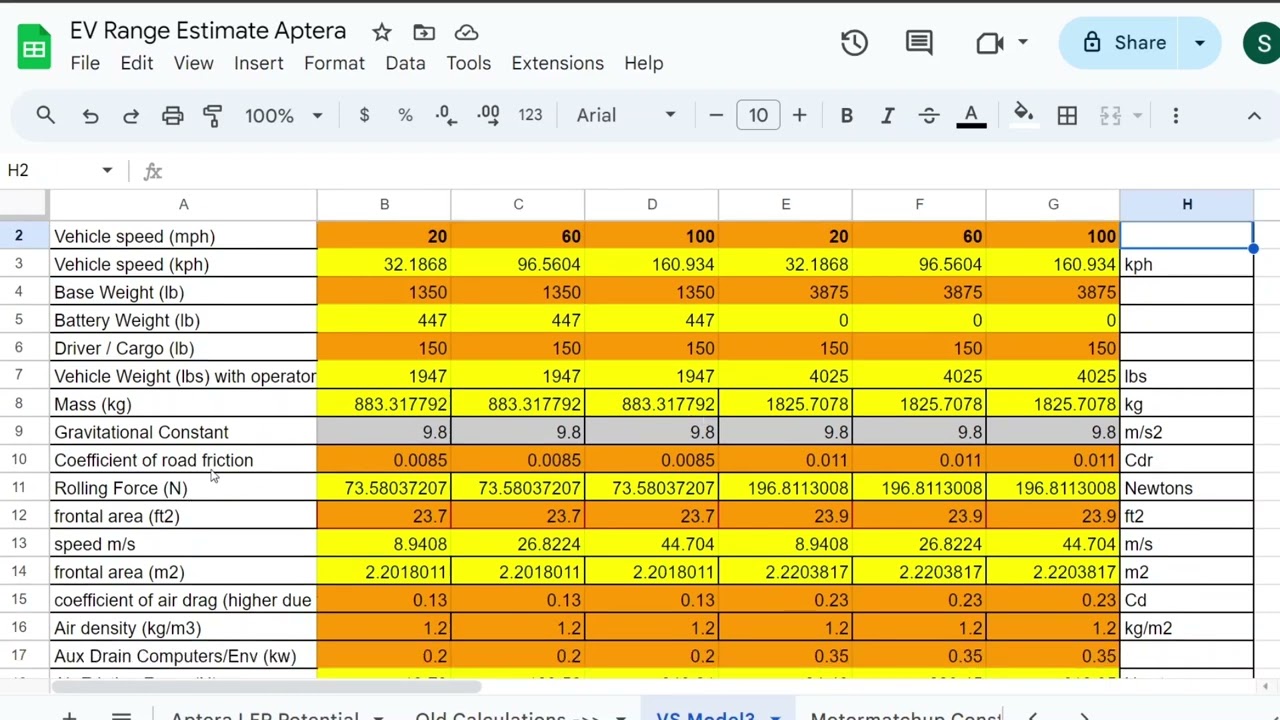Search the menus with magnifier icon
This screenshot has width=1280, height=720.
pyautogui.click(x=46, y=115)
